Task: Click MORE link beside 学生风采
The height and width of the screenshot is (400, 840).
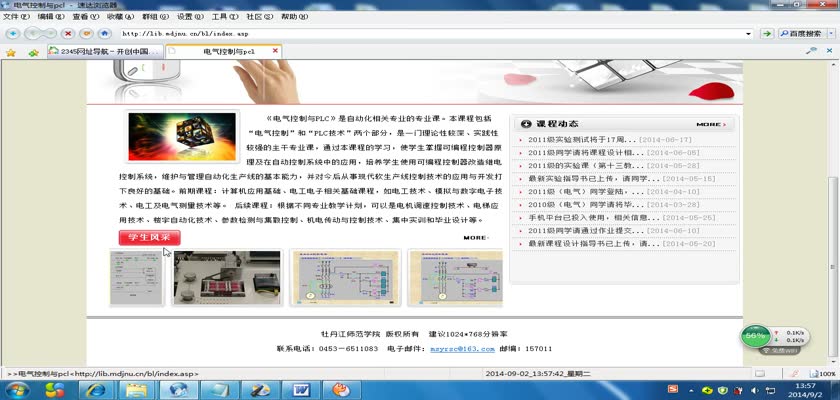Action: (x=475, y=237)
